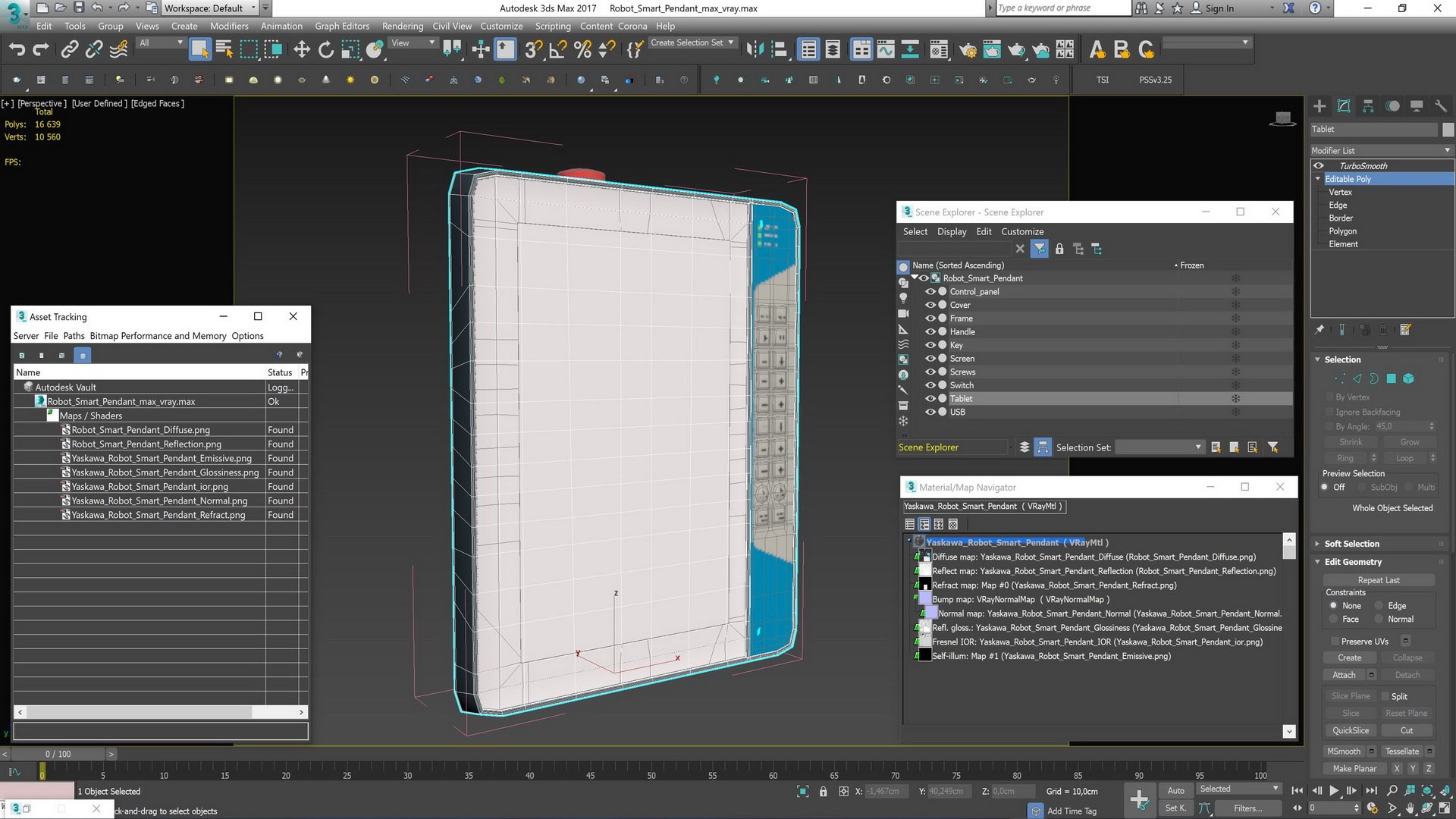Image resolution: width=1456 pixels, height=819 pixels.
Task: Select the Edge constraint radio button
Action: coord(1379,606)
